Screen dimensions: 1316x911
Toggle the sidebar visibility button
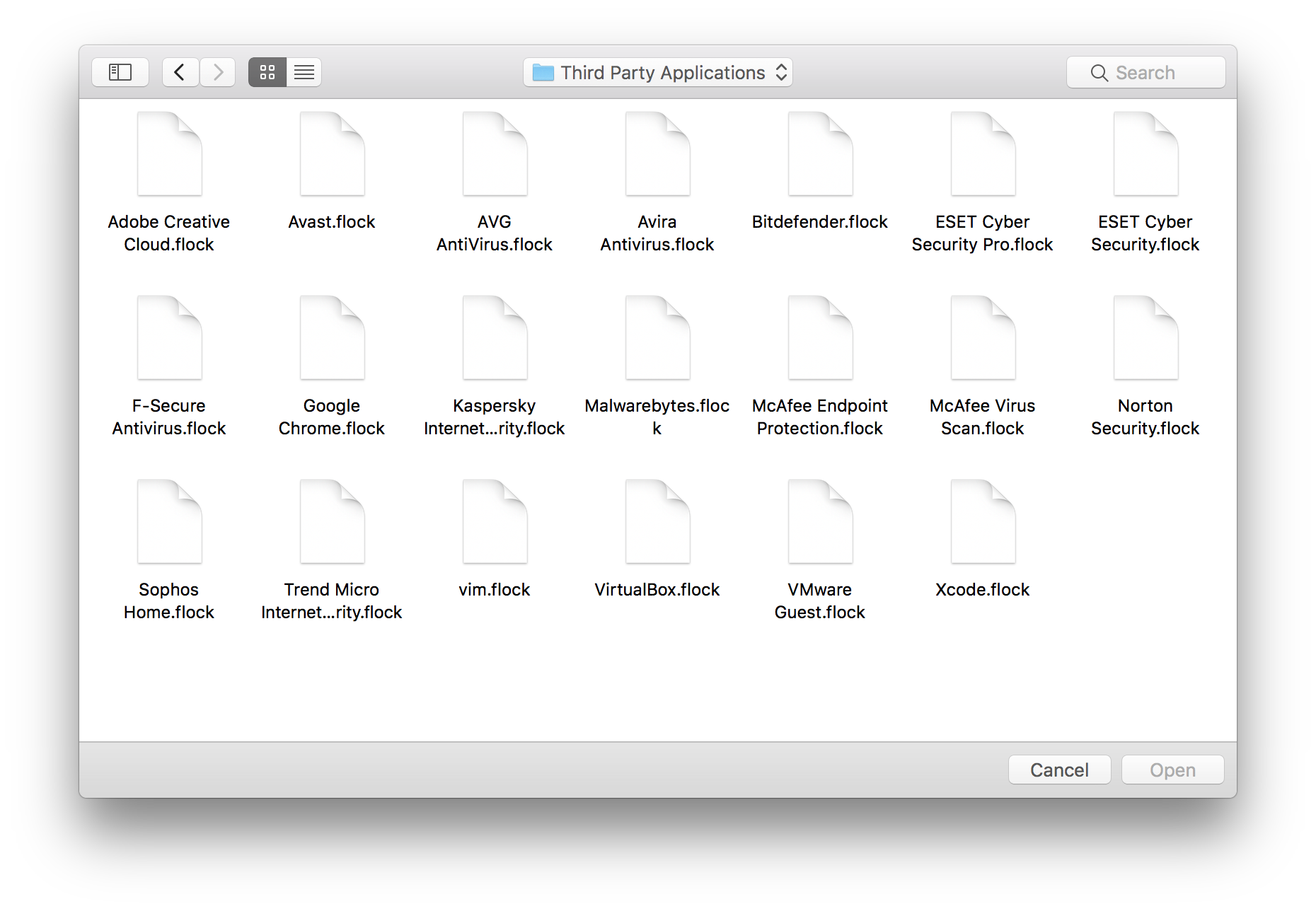120,72
